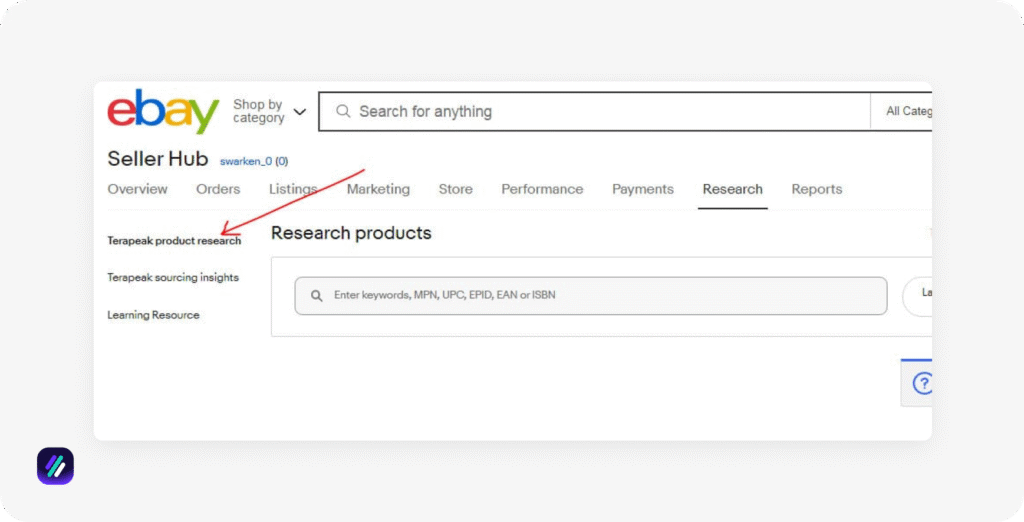Click the swarken_0 username link
The height and width of the screenshot is (522, 1024).
246,161
